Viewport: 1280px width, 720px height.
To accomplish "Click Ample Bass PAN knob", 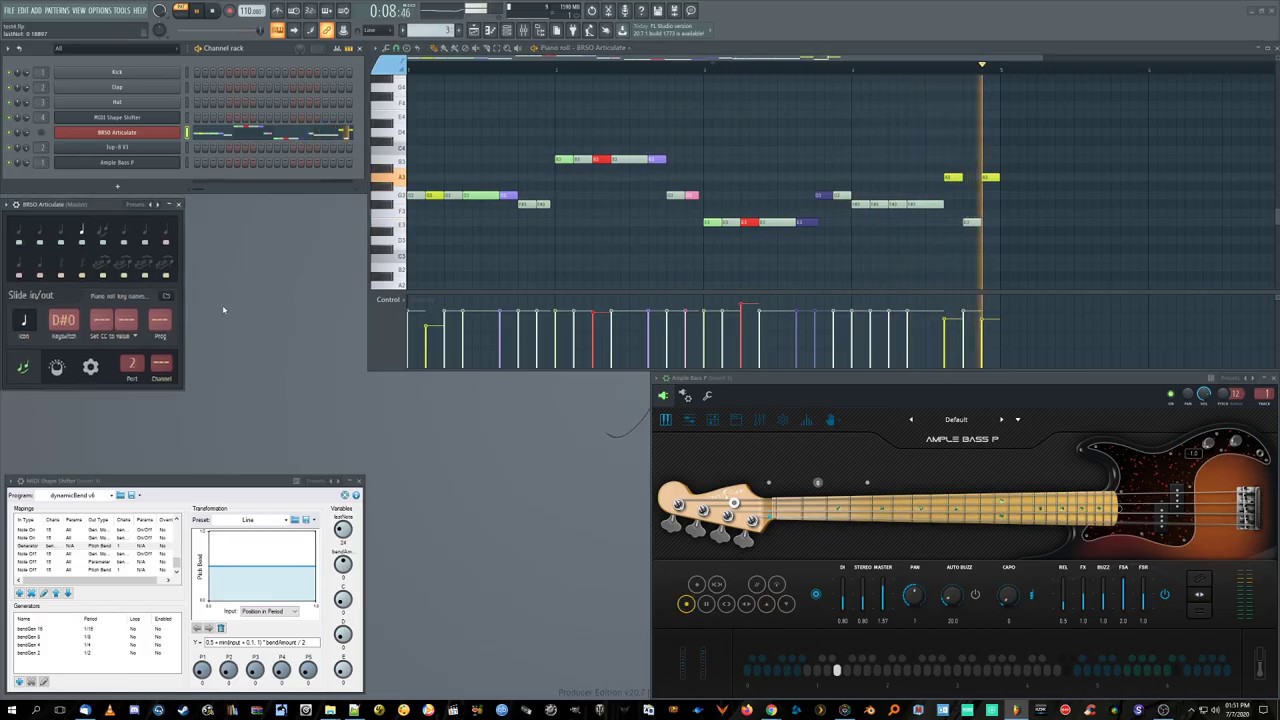I will [913, 596].
